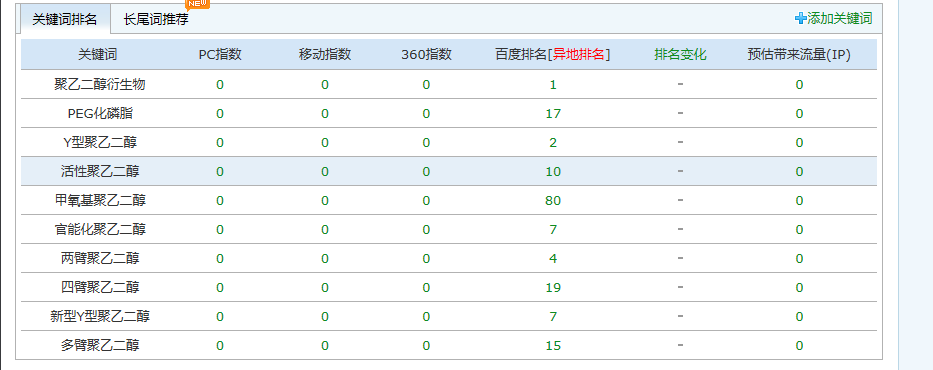Click Baidu rank 7 for 新型Y型聚乙二醇
Screen dimensions: 933x370
pyautogui.click(x=553, y=317)
